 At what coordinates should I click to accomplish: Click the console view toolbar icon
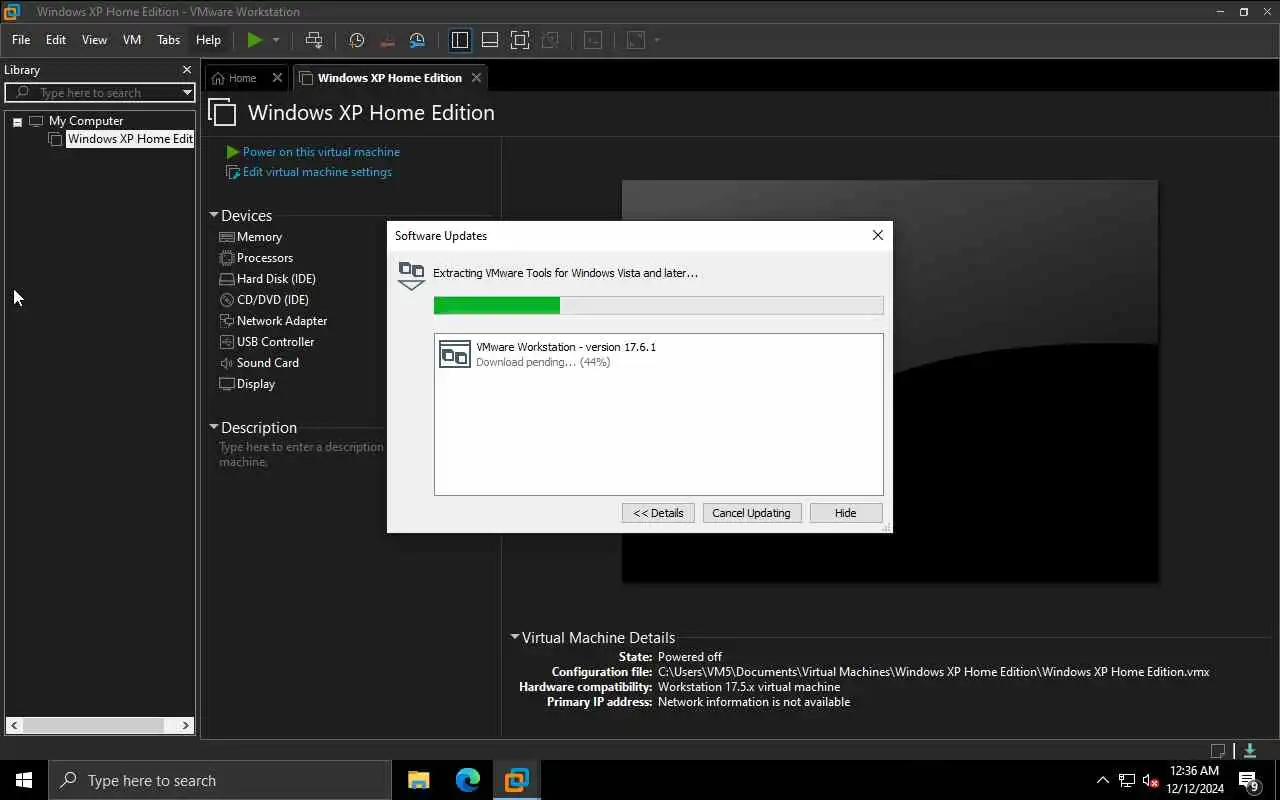(593, 40)
